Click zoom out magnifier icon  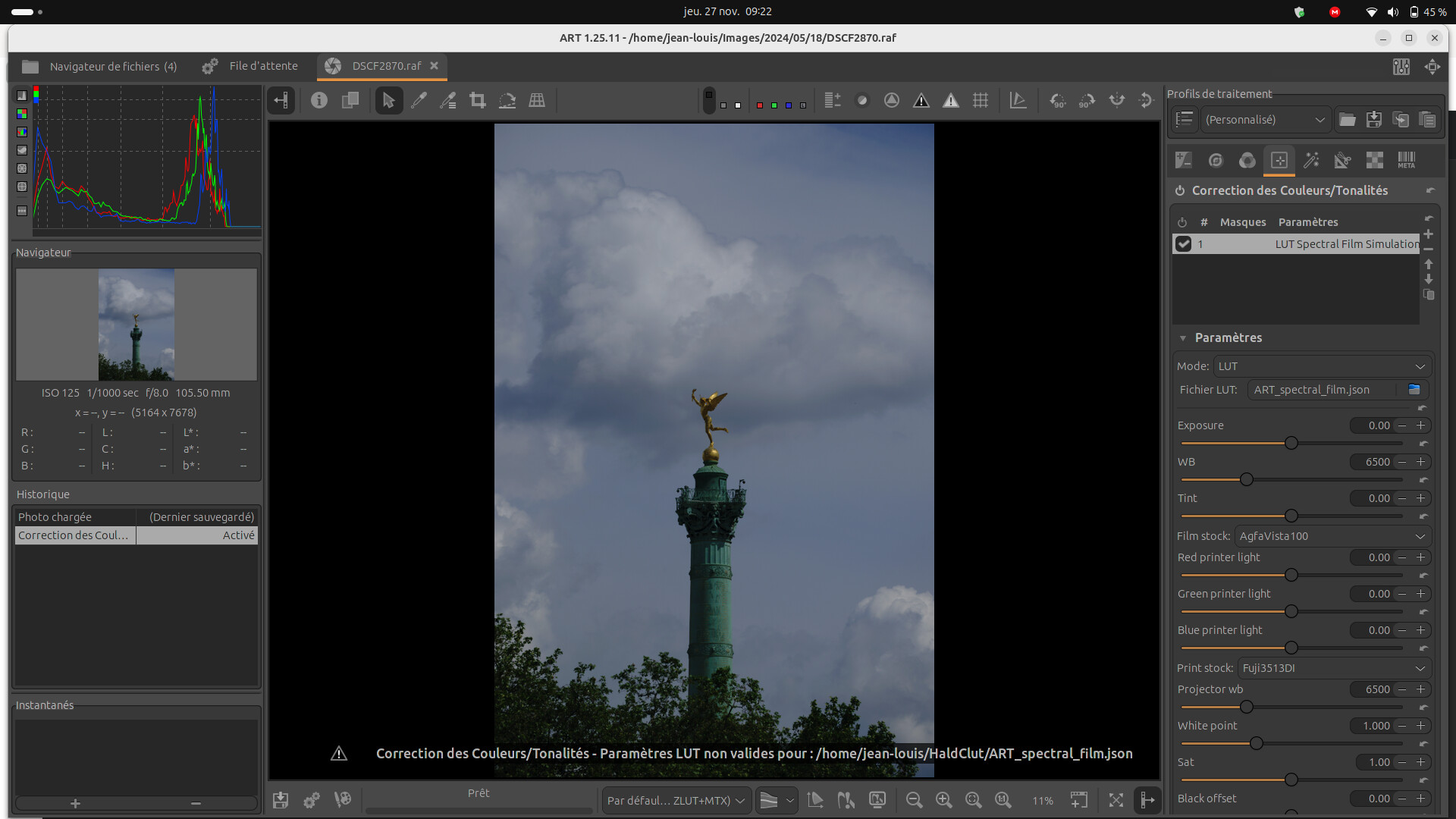[914, 800]
